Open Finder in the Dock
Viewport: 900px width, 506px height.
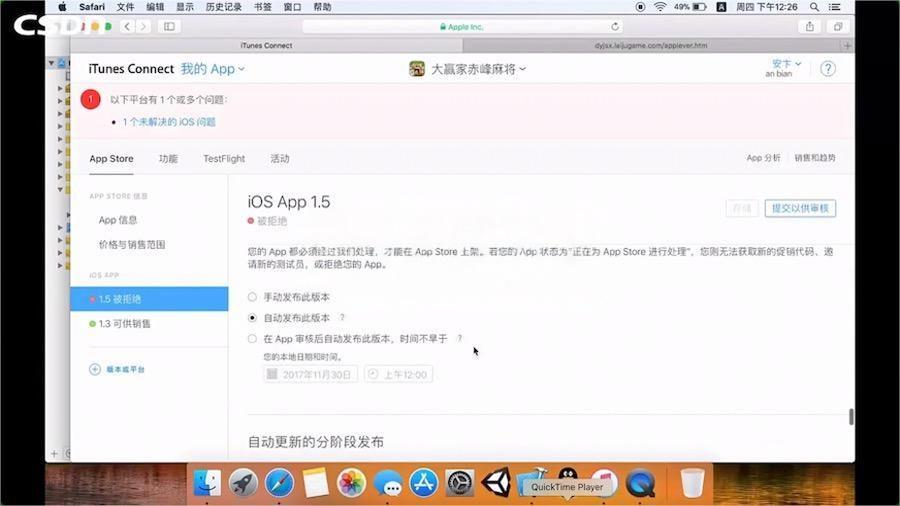tap(207, 482)
